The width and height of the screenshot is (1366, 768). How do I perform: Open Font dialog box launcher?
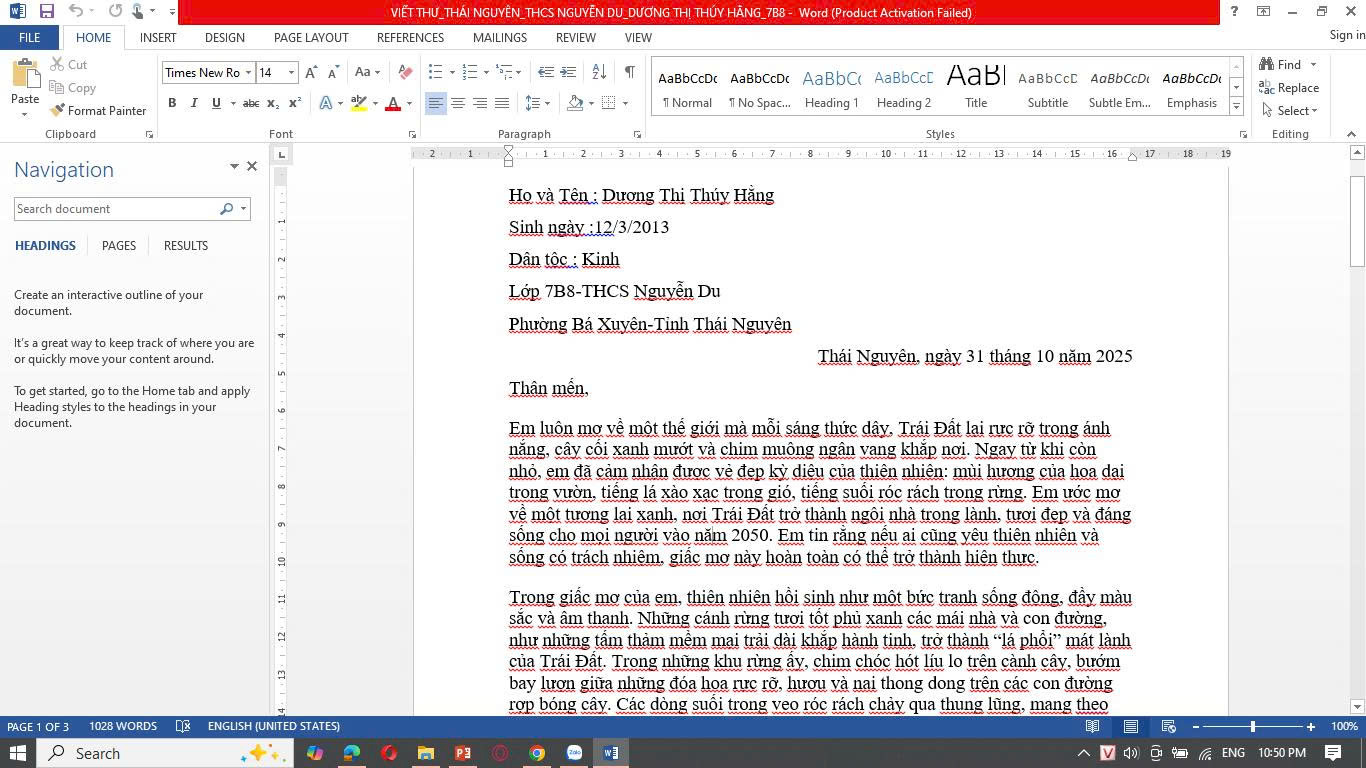(412, 134)
